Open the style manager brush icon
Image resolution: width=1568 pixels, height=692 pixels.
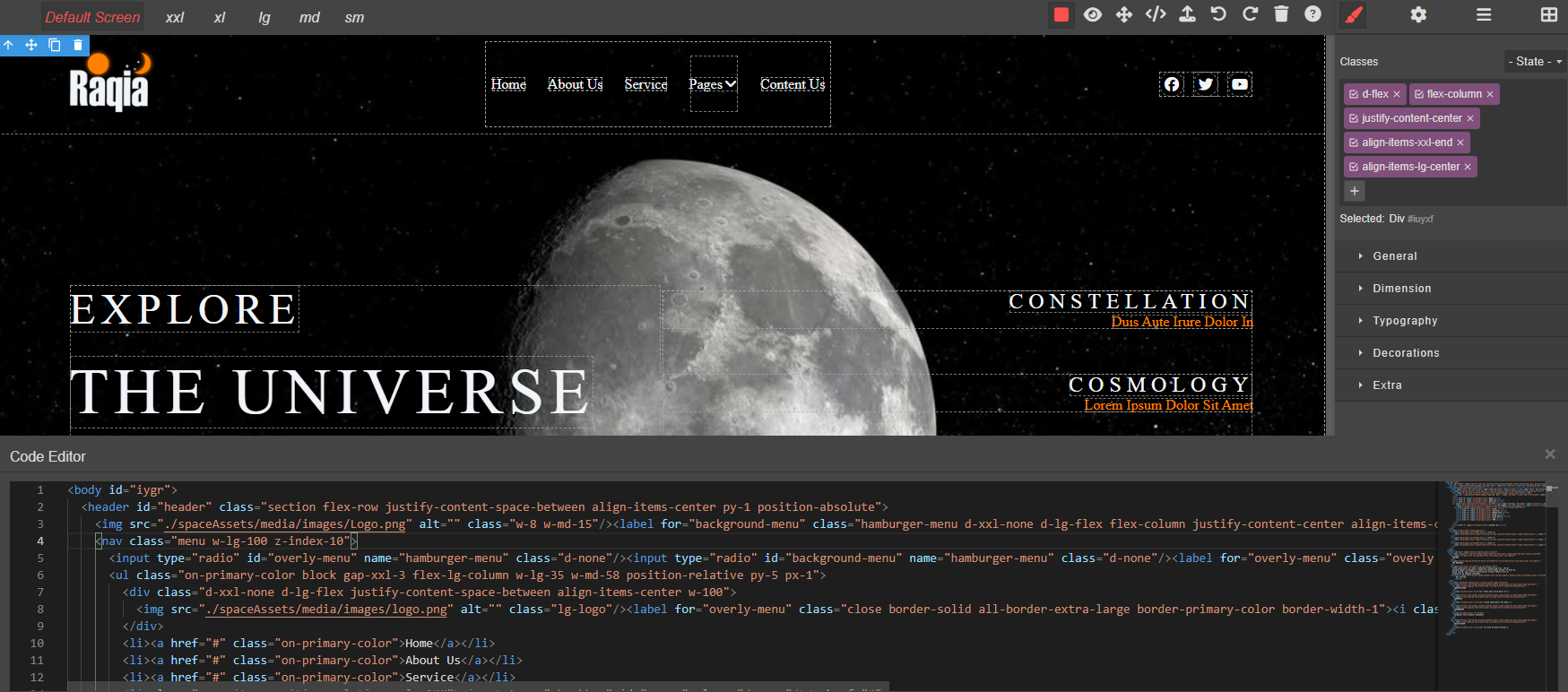pos(1354,14)
